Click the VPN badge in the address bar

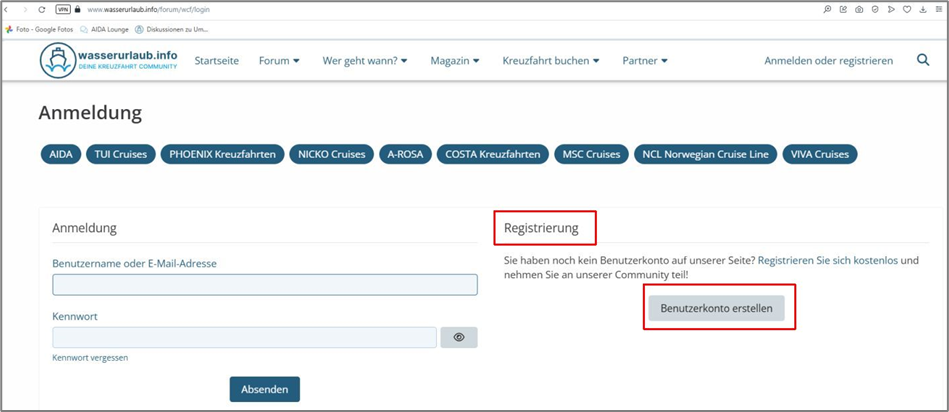pyautogui.click(x=63, y=9)
